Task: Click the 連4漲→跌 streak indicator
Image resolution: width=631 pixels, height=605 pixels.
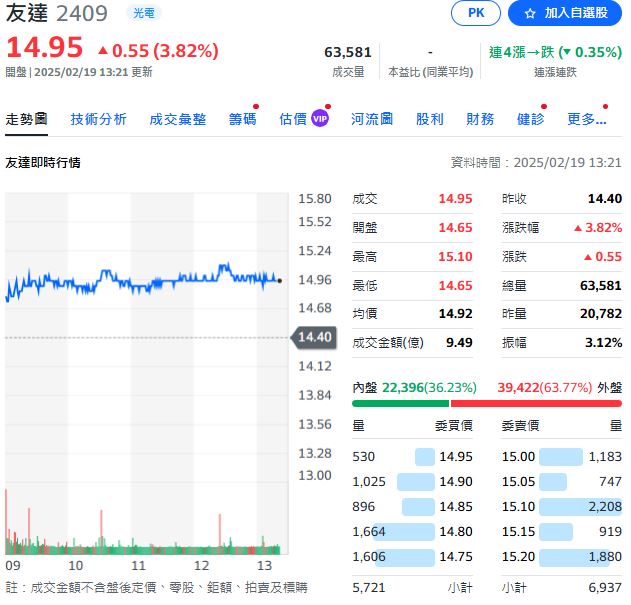Action: [555, 52]
